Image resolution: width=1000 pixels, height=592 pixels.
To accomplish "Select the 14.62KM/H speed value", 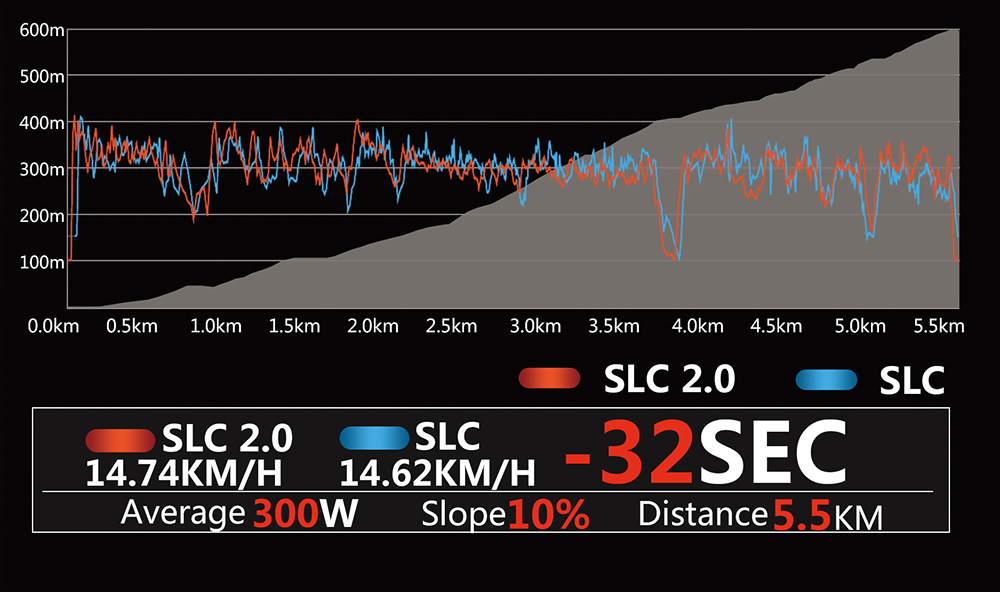I will [x=437, y=472].
